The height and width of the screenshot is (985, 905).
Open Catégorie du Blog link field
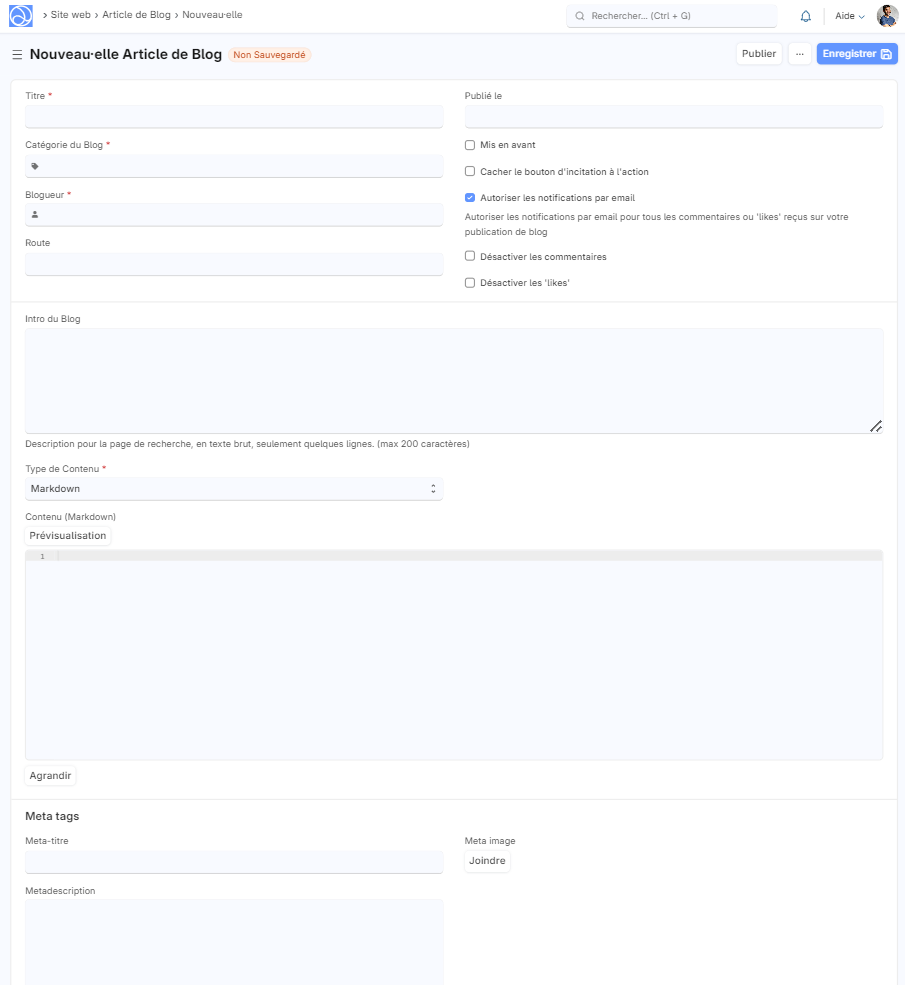coord(233,167)
